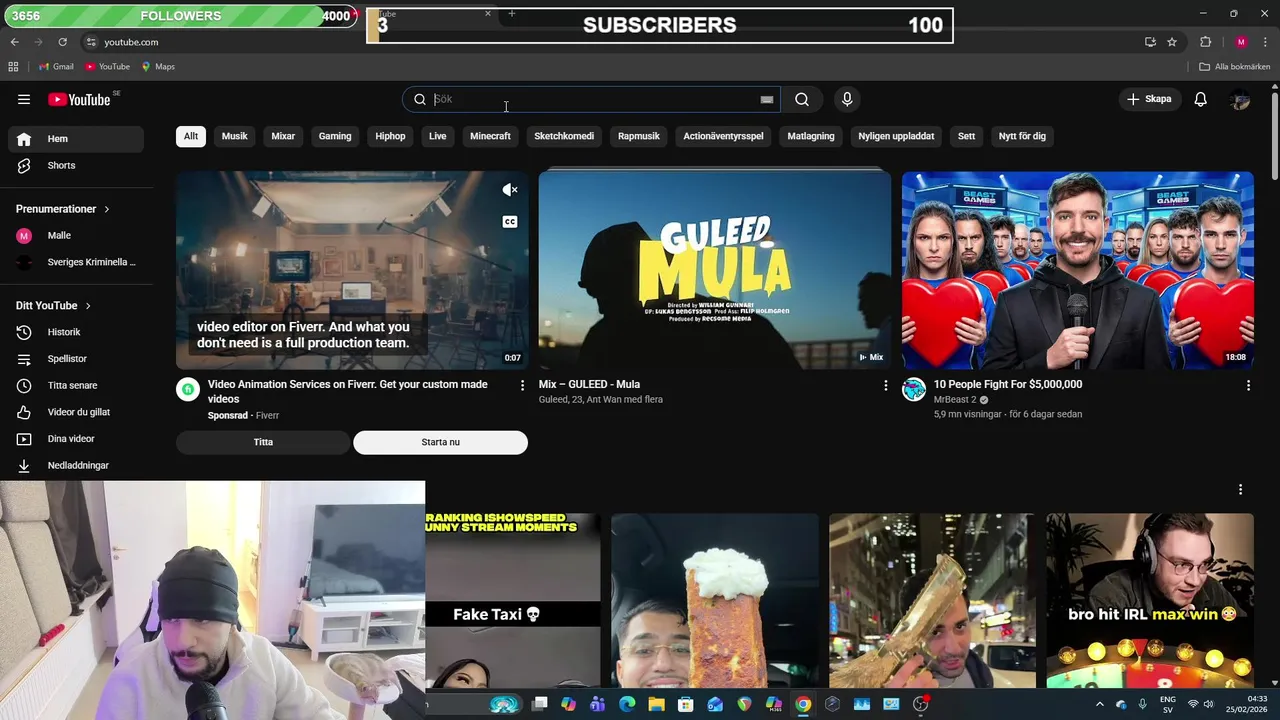Select the Actionäventyrsspel filter chip
Image resolution: width=1280 pixels, height=720 pixels.
point(723,136)
